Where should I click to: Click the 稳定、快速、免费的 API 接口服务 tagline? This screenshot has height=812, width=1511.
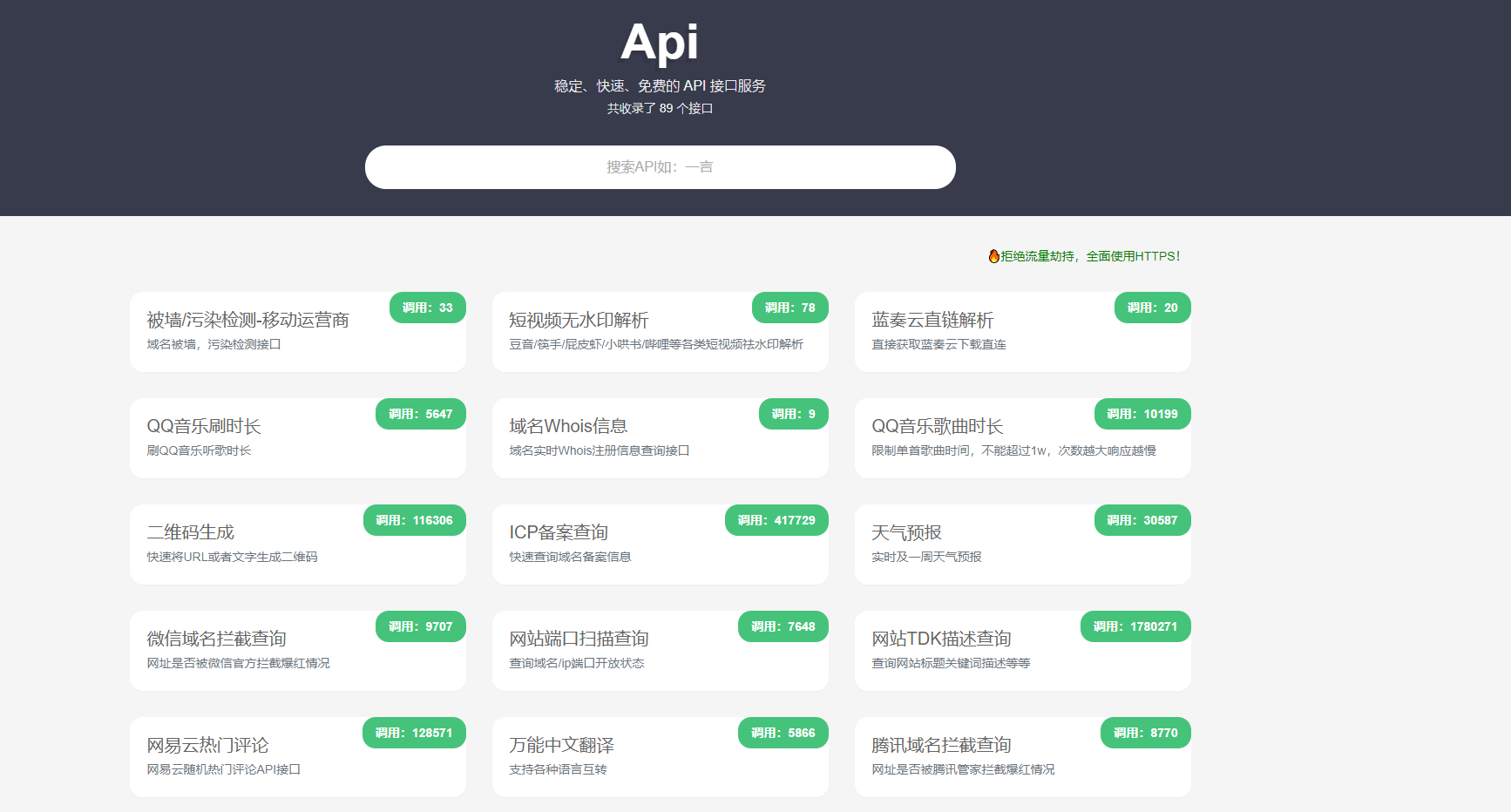coord(660,86)
